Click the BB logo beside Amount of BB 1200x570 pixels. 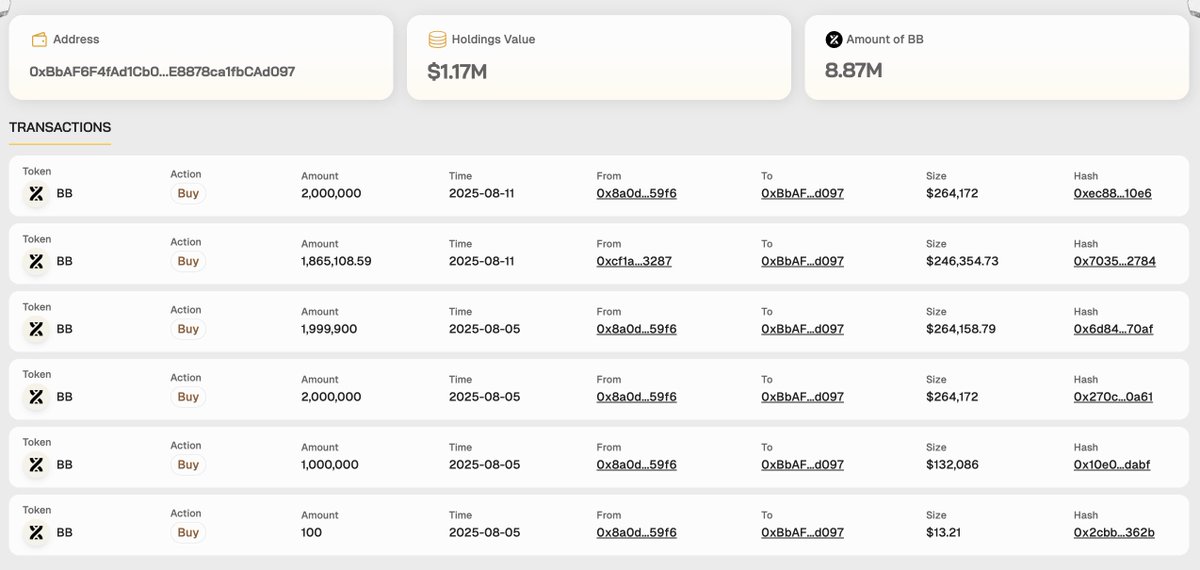[834, 40]
